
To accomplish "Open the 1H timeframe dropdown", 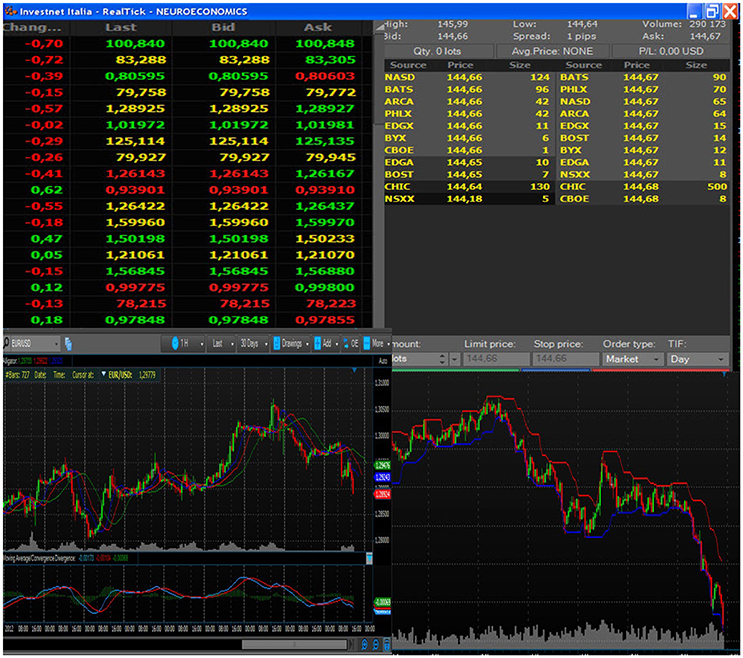I will click(202, 343).
